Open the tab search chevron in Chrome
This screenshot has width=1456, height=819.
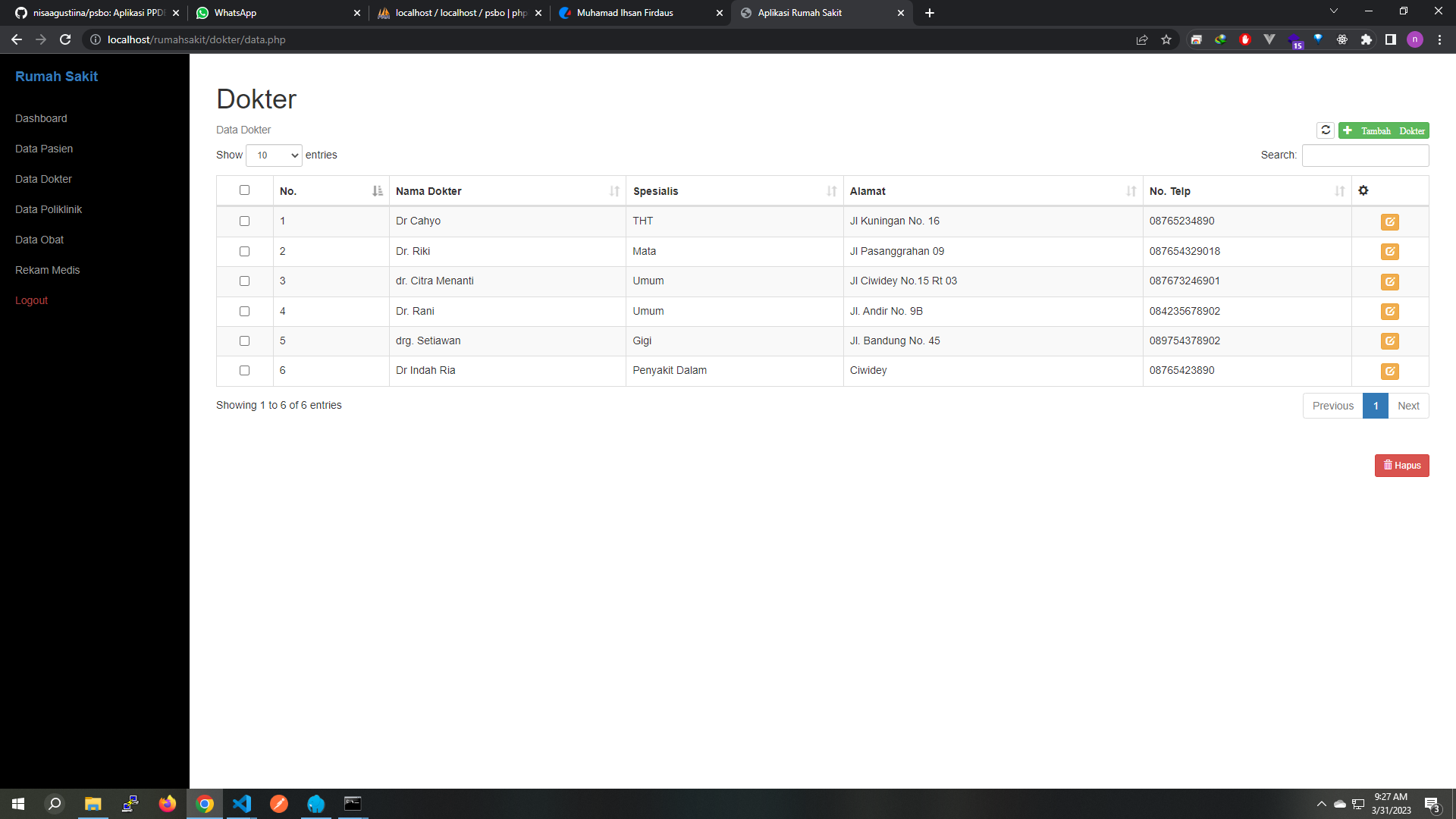(1334, 11)
